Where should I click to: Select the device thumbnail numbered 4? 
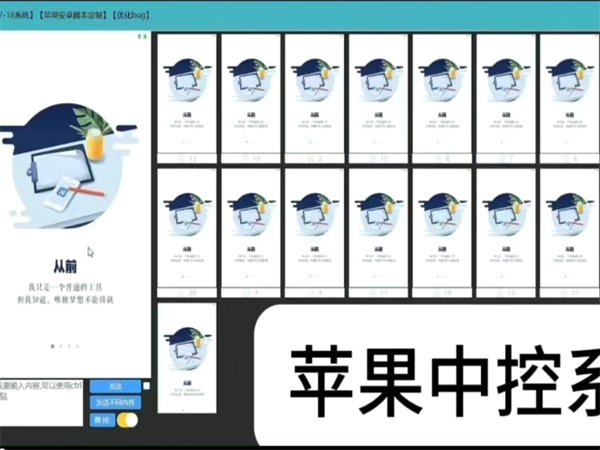251,233
